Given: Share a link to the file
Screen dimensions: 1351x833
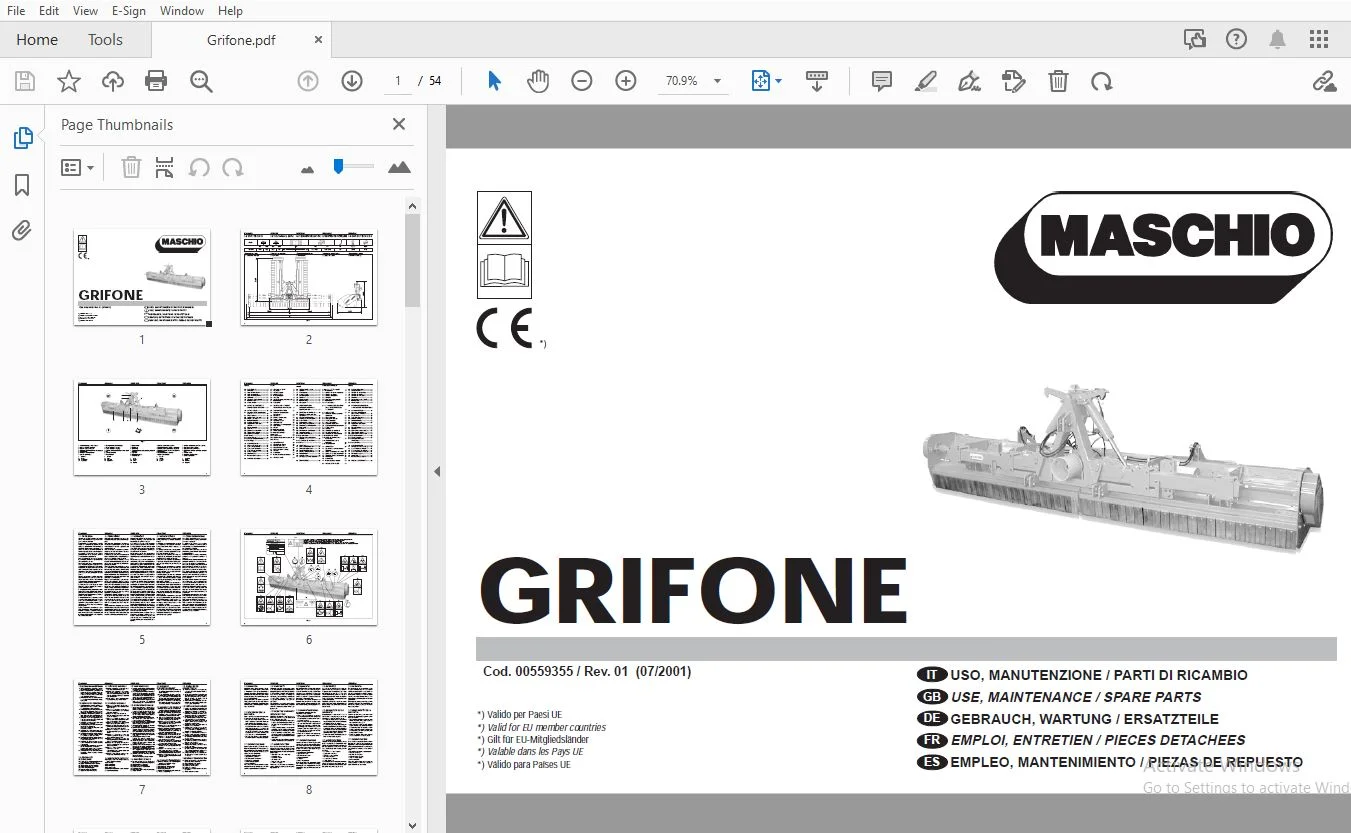Looking at the screenshot, I should point(1325,81).
